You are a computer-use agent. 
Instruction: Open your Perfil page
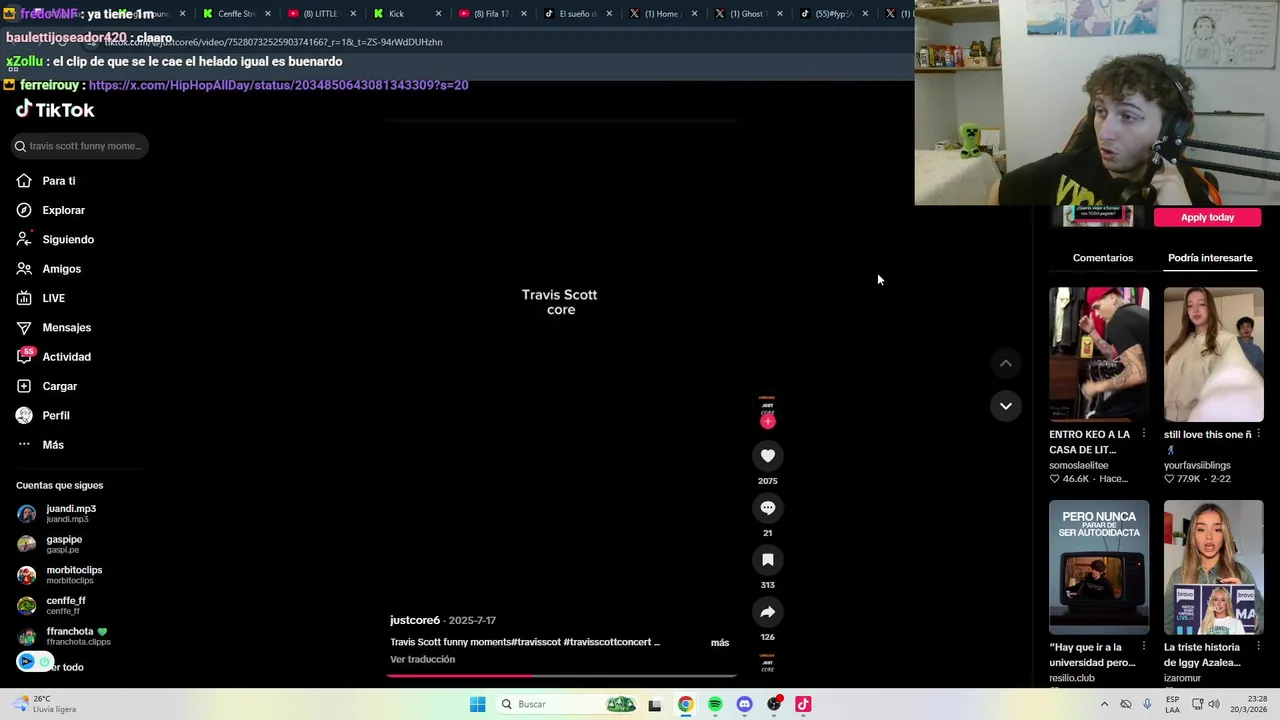coord(56,416)
